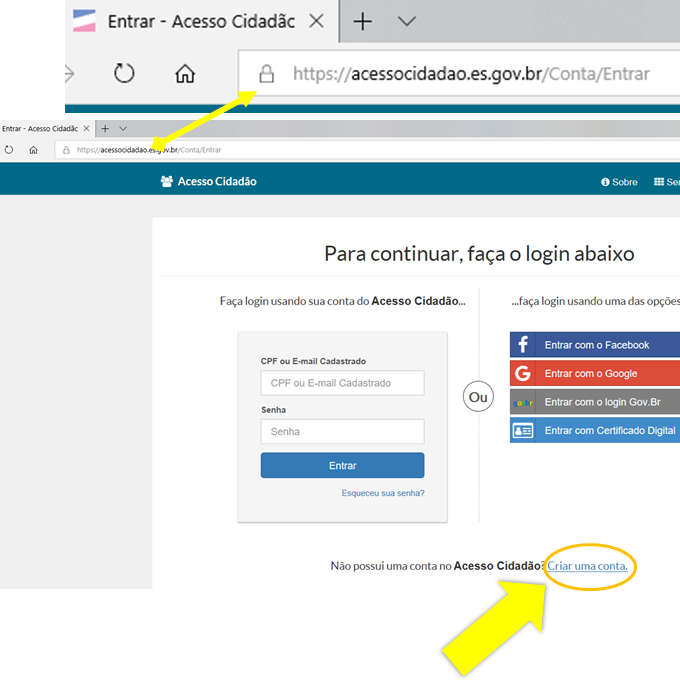Open the Esqueceu sua senha? link
This screenshot has width=680, height=680.
click(383, 493)
